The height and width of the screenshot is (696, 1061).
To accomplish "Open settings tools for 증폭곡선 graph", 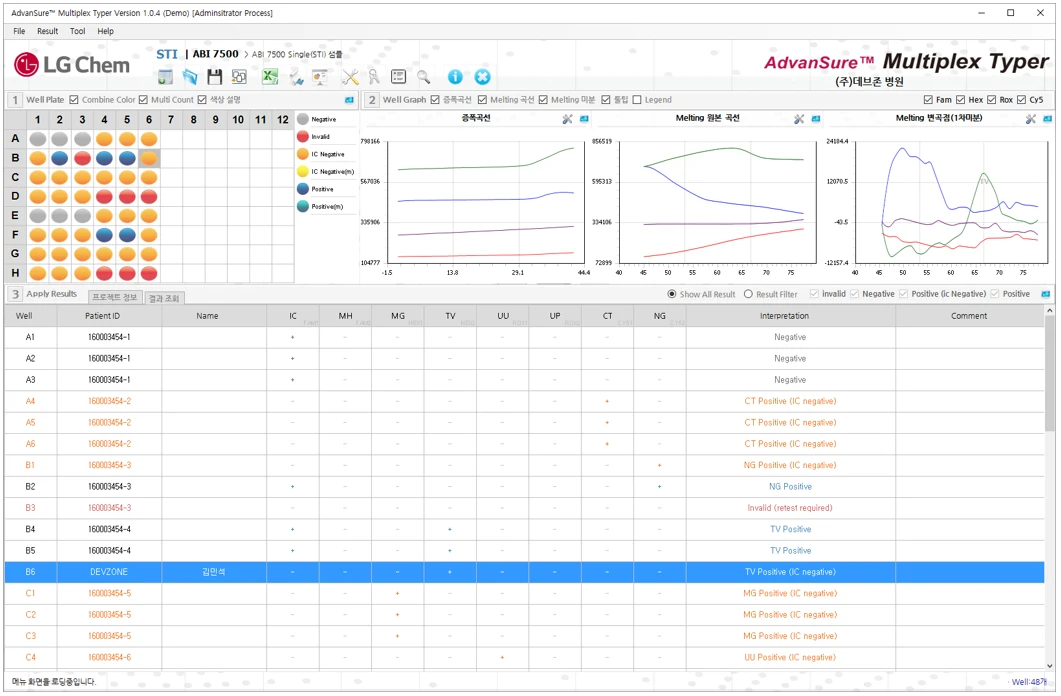I will (x=567, y=119).
